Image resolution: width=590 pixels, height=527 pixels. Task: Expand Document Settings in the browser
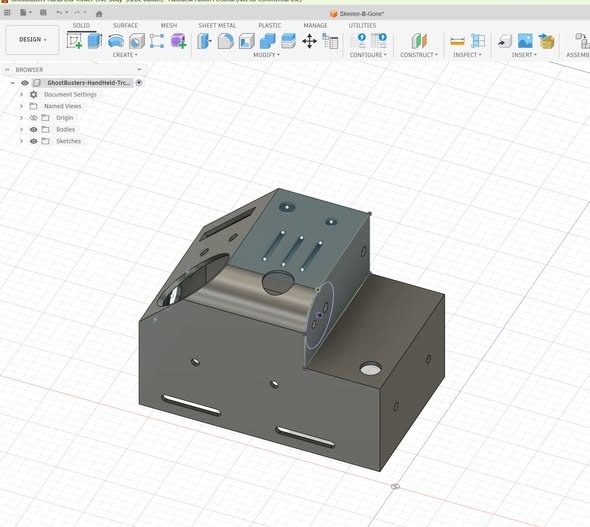(x=21, y=94)
